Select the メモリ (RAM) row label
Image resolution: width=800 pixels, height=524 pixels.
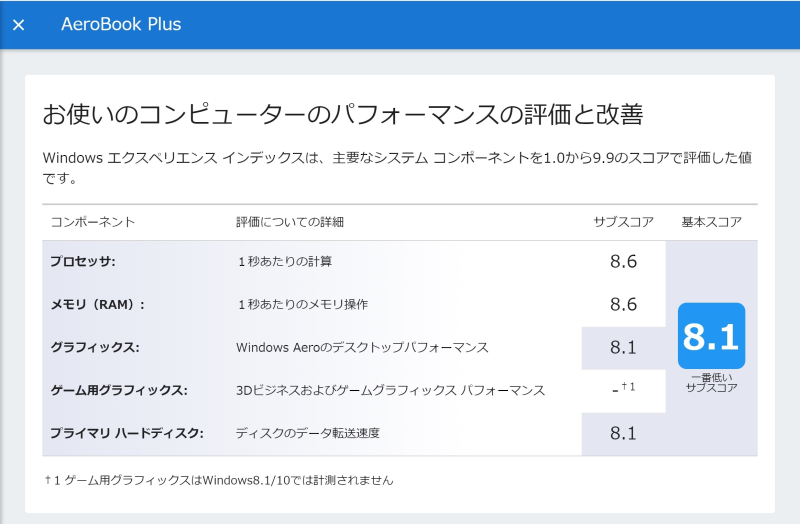tap(97, 305)
